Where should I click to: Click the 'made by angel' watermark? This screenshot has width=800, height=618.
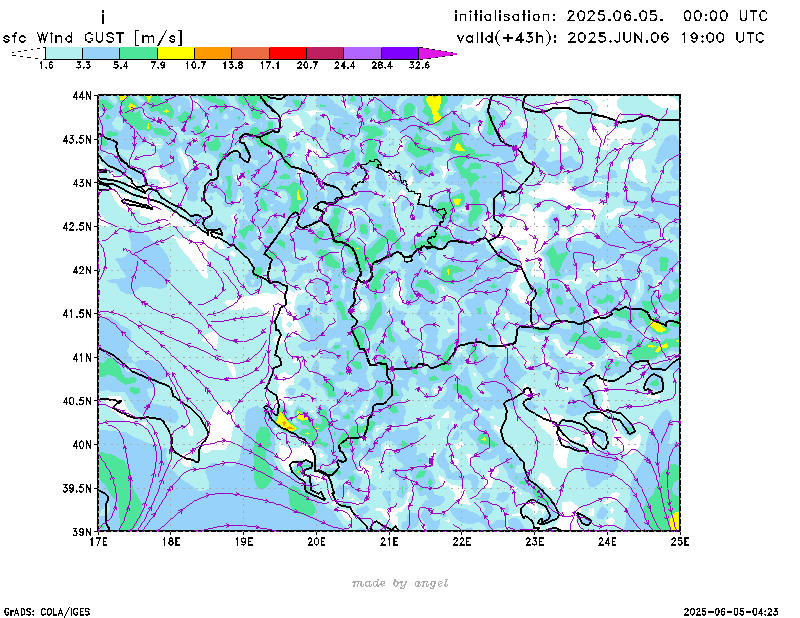click(x=400, y=583)
